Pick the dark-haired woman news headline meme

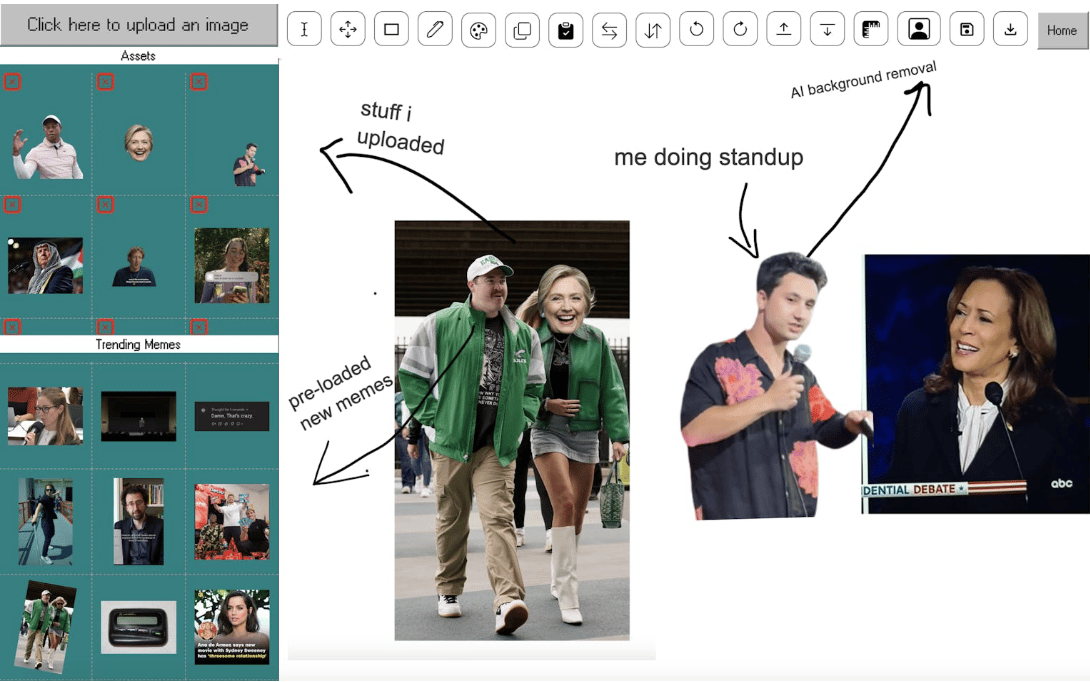[x=232, y=627]
